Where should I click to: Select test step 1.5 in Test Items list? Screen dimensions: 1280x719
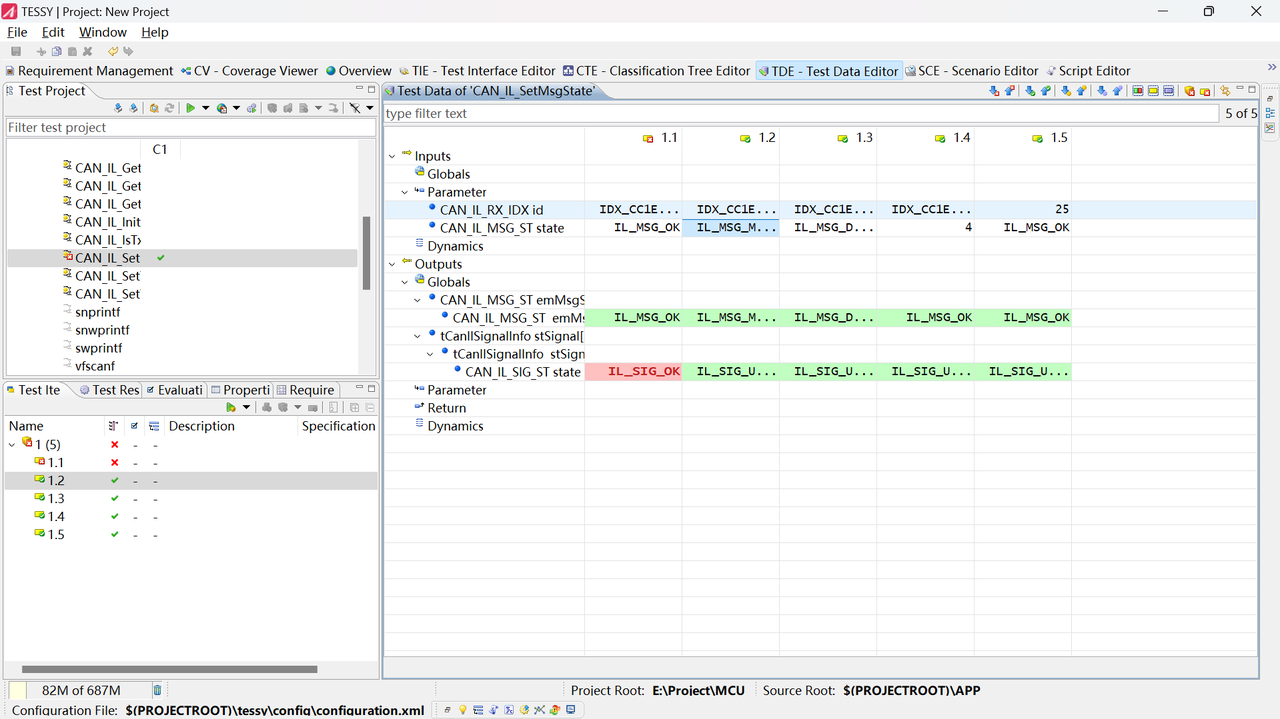pyautogui.click(x=56, y=534)
